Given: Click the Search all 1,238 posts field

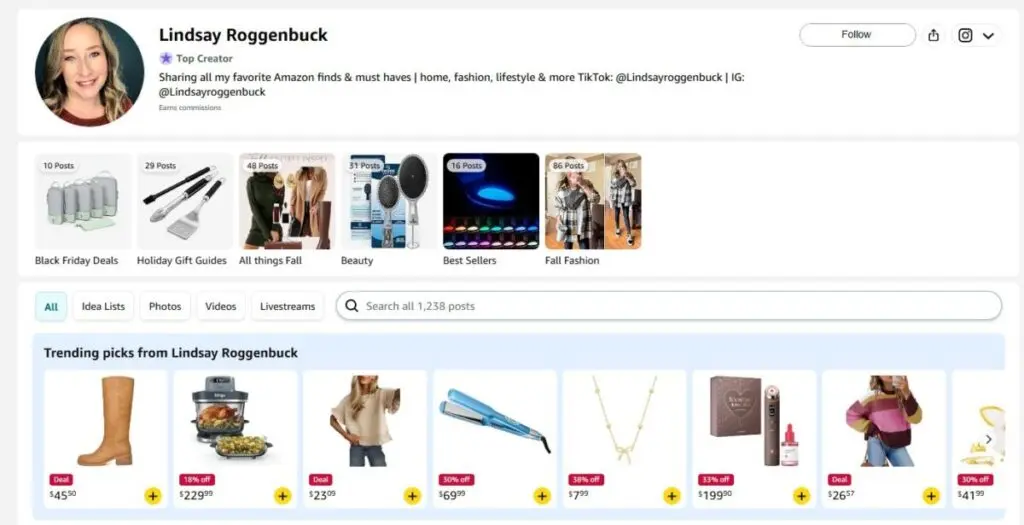Looking at the screenshot, I should click(669, 306).
